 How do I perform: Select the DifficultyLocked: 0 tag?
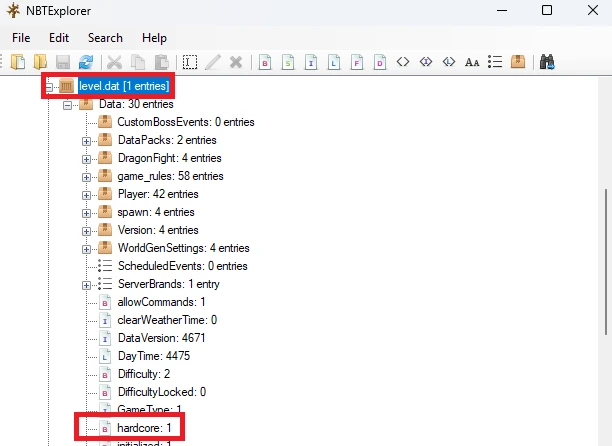pos(162,392)
